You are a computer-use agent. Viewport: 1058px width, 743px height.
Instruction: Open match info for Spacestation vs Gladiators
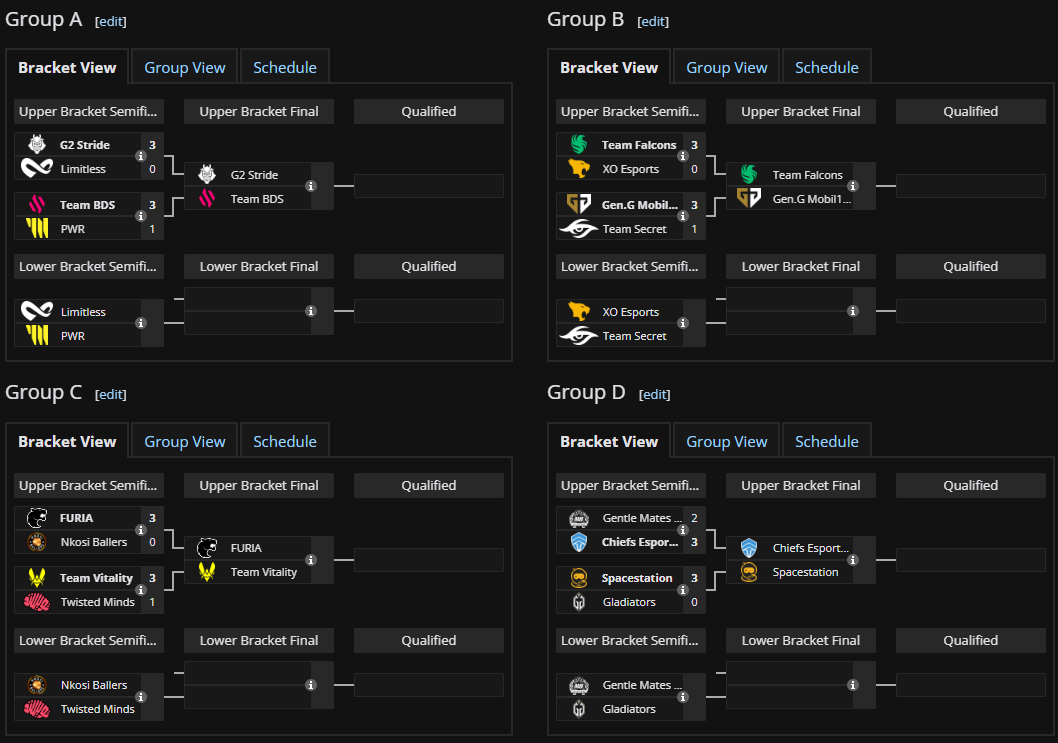(x=683, y=590)
